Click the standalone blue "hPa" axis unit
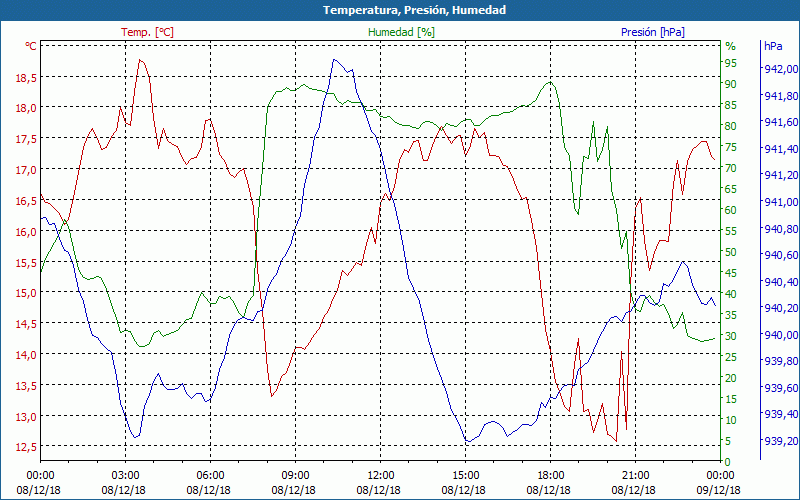Image resolution: width=800 pixels, height=500 pixels. pyautogui.click(x=773, y=46)
